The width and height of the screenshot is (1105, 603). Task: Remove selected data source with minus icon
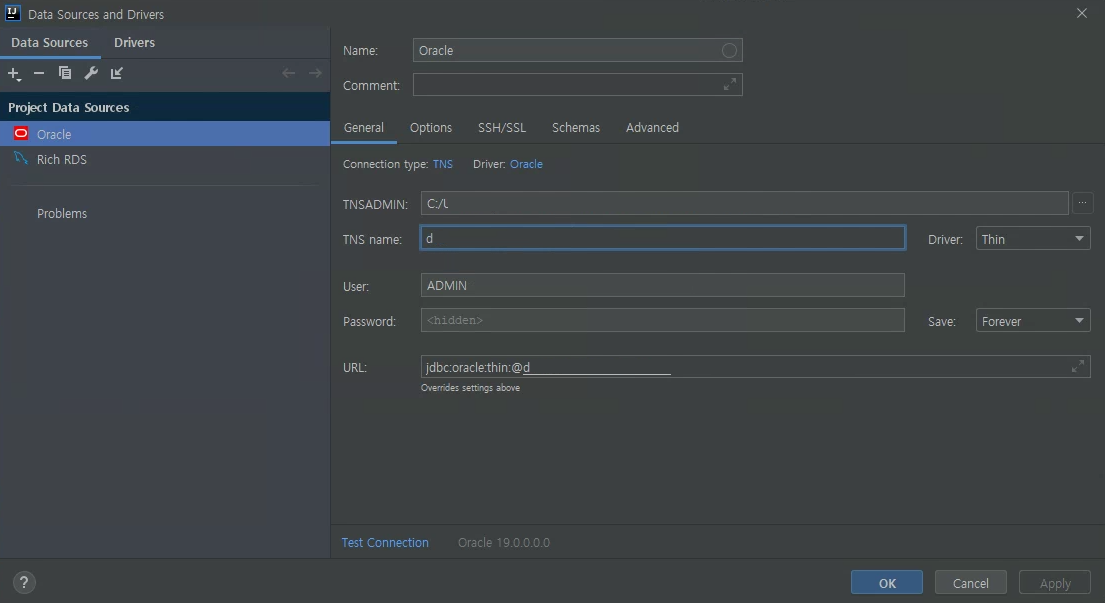coord(39,73)
